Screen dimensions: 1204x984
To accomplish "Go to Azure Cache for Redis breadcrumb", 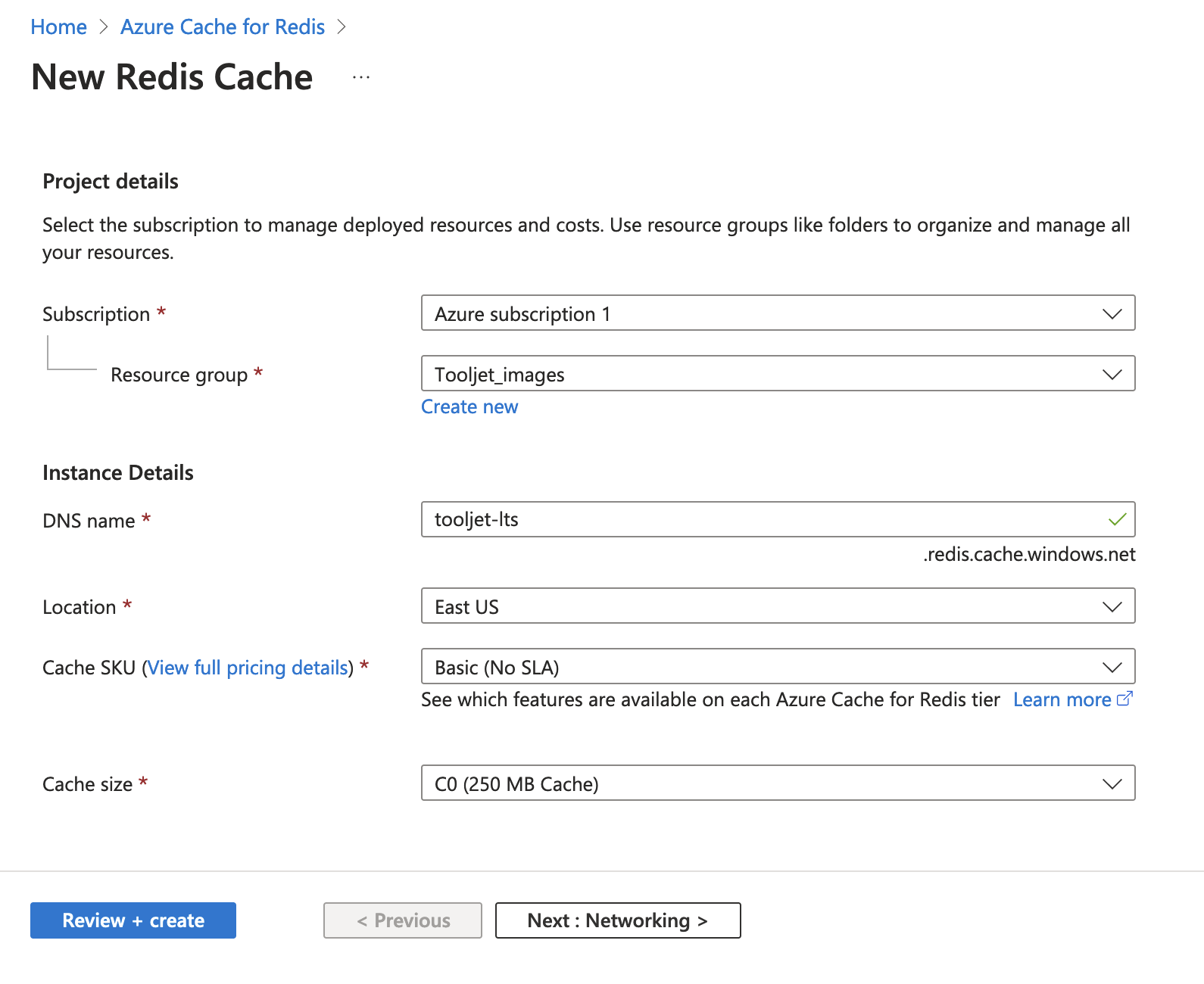I will pyautogui.click(x=223, y=27).
